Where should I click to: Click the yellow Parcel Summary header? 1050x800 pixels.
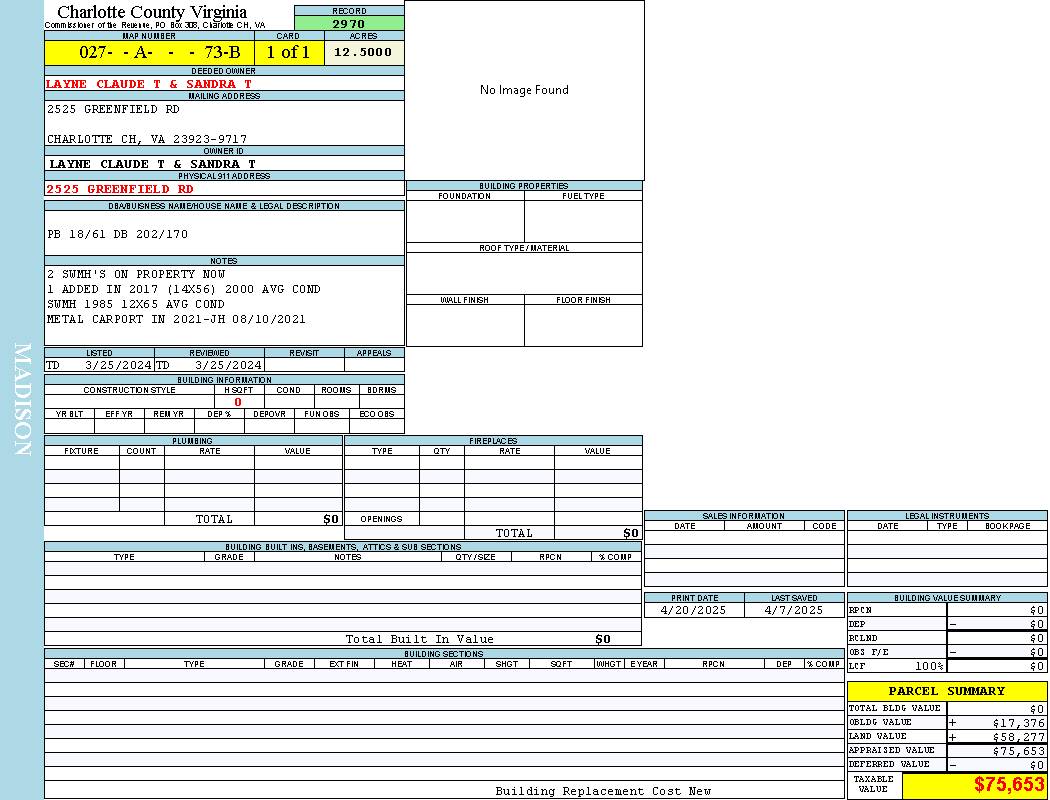click(946, 691)
